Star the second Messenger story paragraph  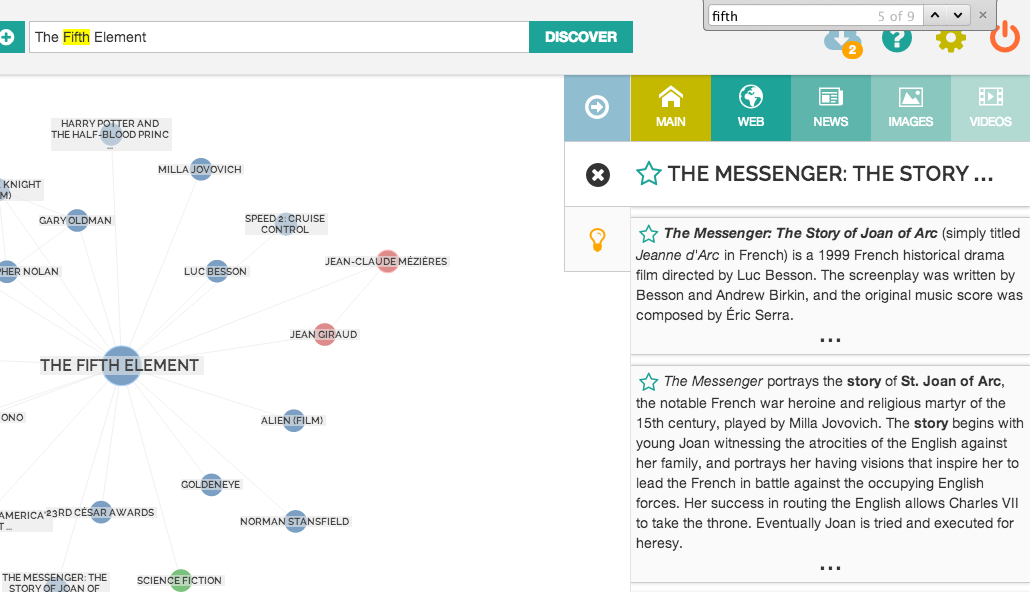click(x=649, y=382)
